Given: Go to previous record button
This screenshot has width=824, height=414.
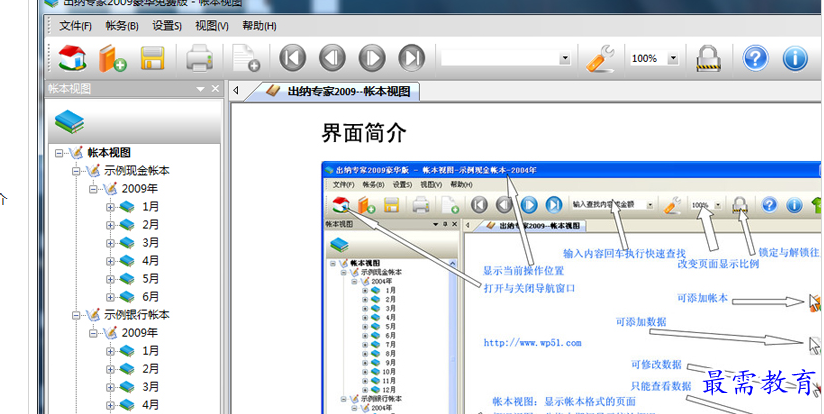Looking at the screenshot, I should [333, 58].
